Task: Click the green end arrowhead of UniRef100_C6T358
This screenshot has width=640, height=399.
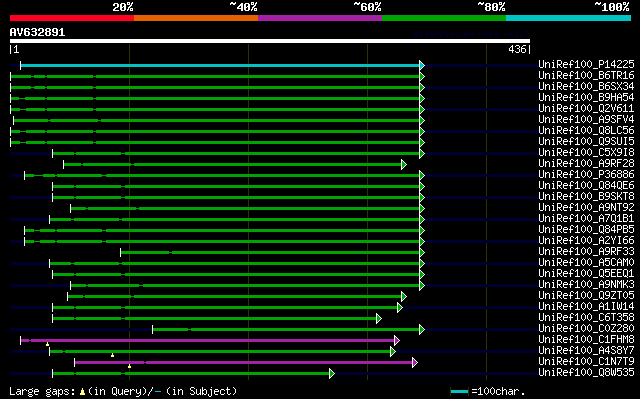Action: 379,318
